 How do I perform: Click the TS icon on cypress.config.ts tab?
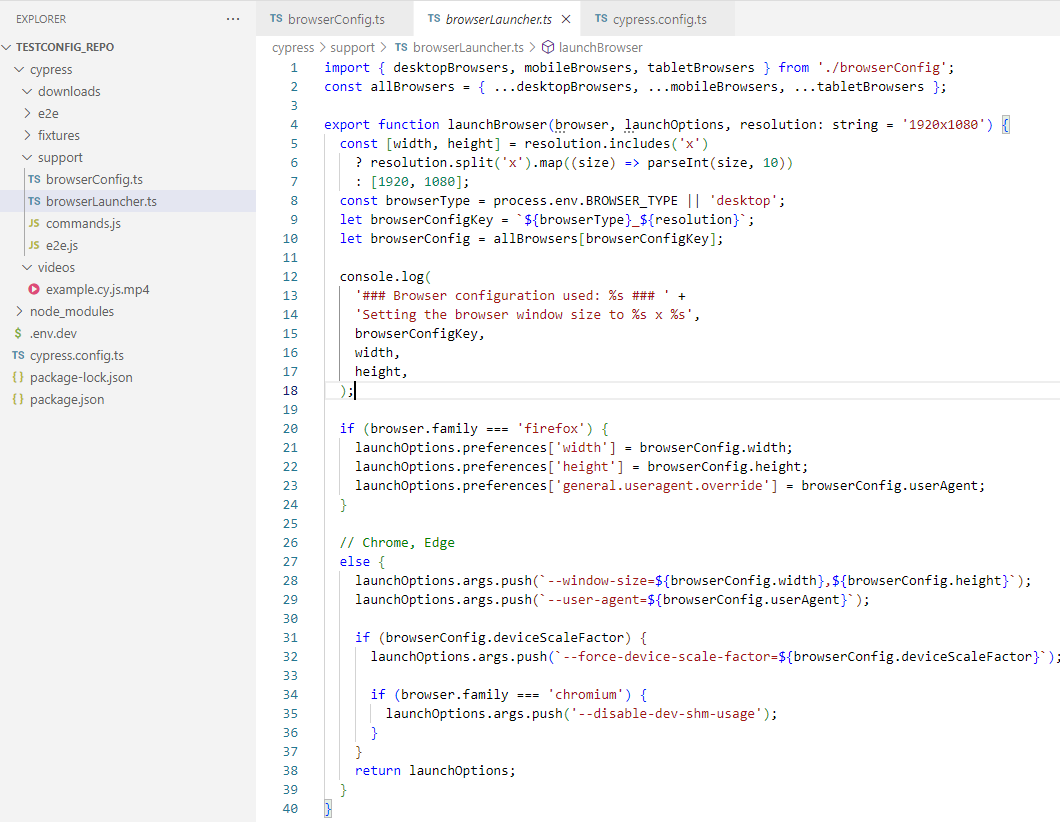601,19
